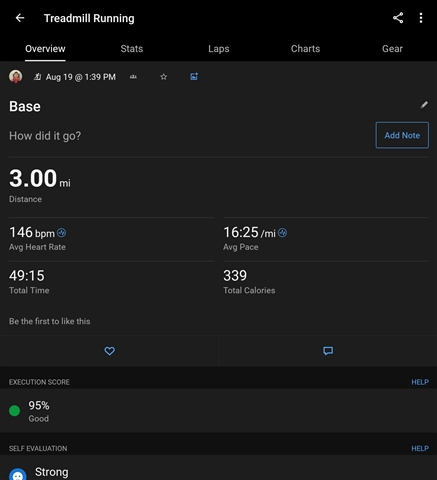
Task: Open the privacy audience icon
Action: (133, 77)
